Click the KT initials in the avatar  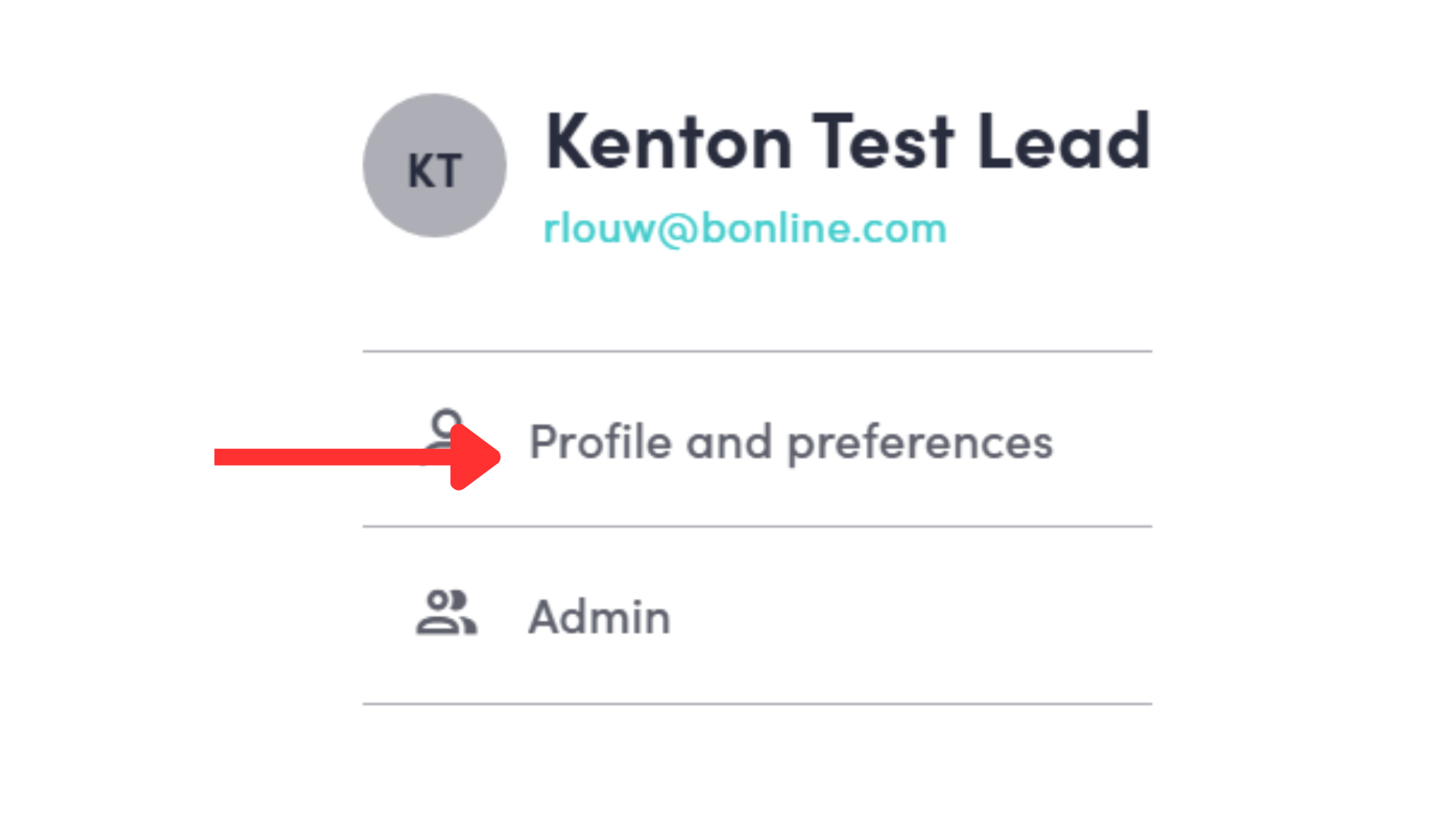pos(435,171)
